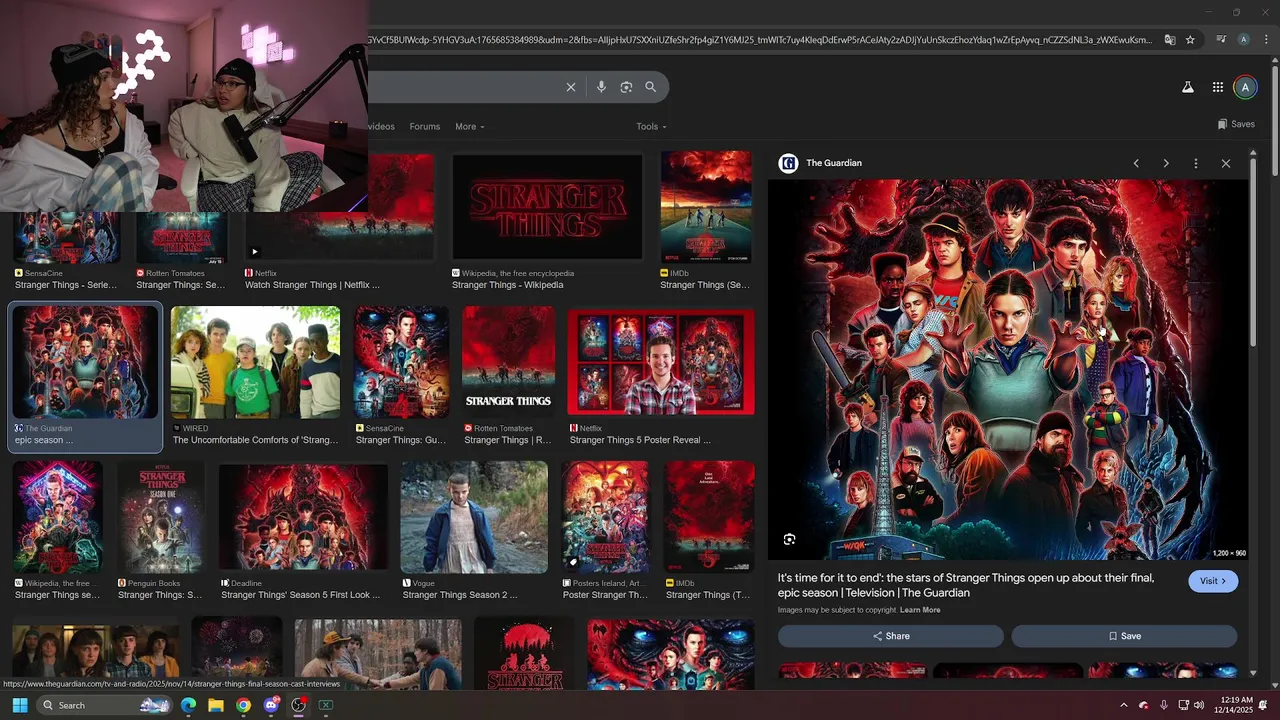This screenshot has height=720, width=1280.
Task: Open Windows Start menu
Action: click(x=19, y=705)
